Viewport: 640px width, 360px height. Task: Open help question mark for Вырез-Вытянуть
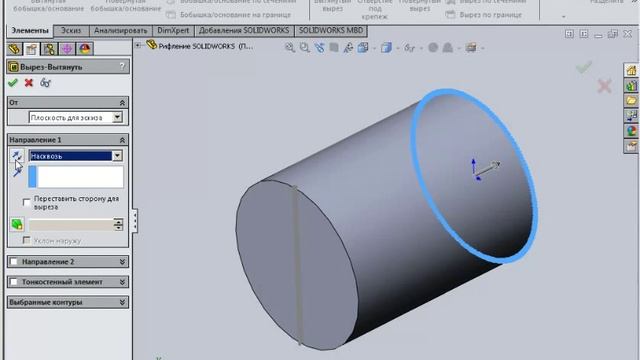pyautogui.click(x=122, y=67)
